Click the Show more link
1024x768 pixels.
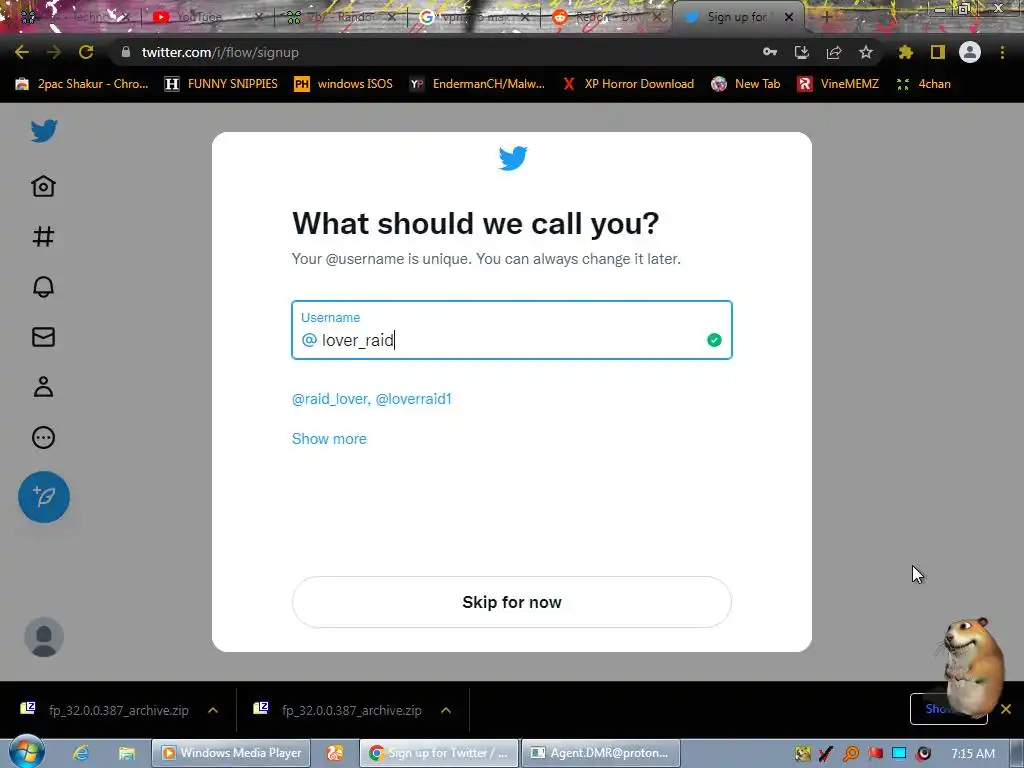pyautogui.click(x=329, y=439)
